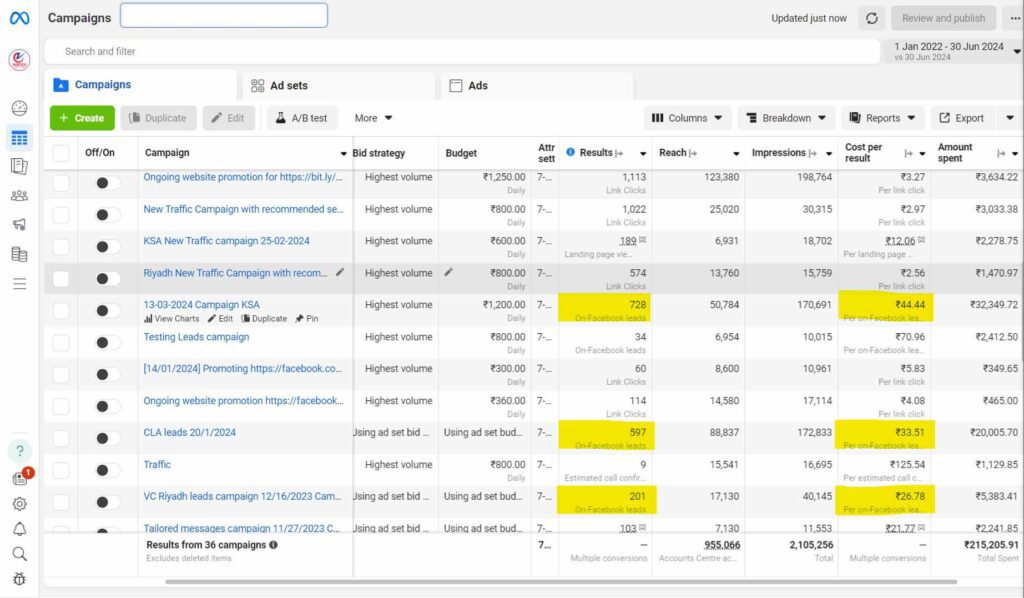Screen dimensions: 1024x598
Task: Click the Review and publish button
Action: click(943, 18)
